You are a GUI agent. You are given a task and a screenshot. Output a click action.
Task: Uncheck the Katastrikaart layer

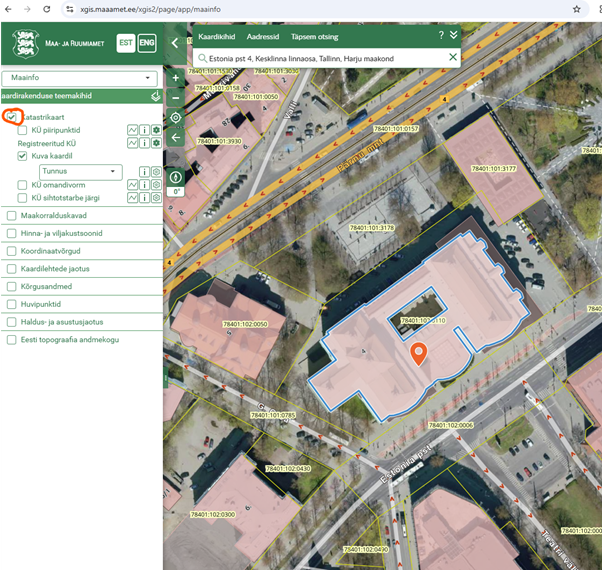[12, 117]
